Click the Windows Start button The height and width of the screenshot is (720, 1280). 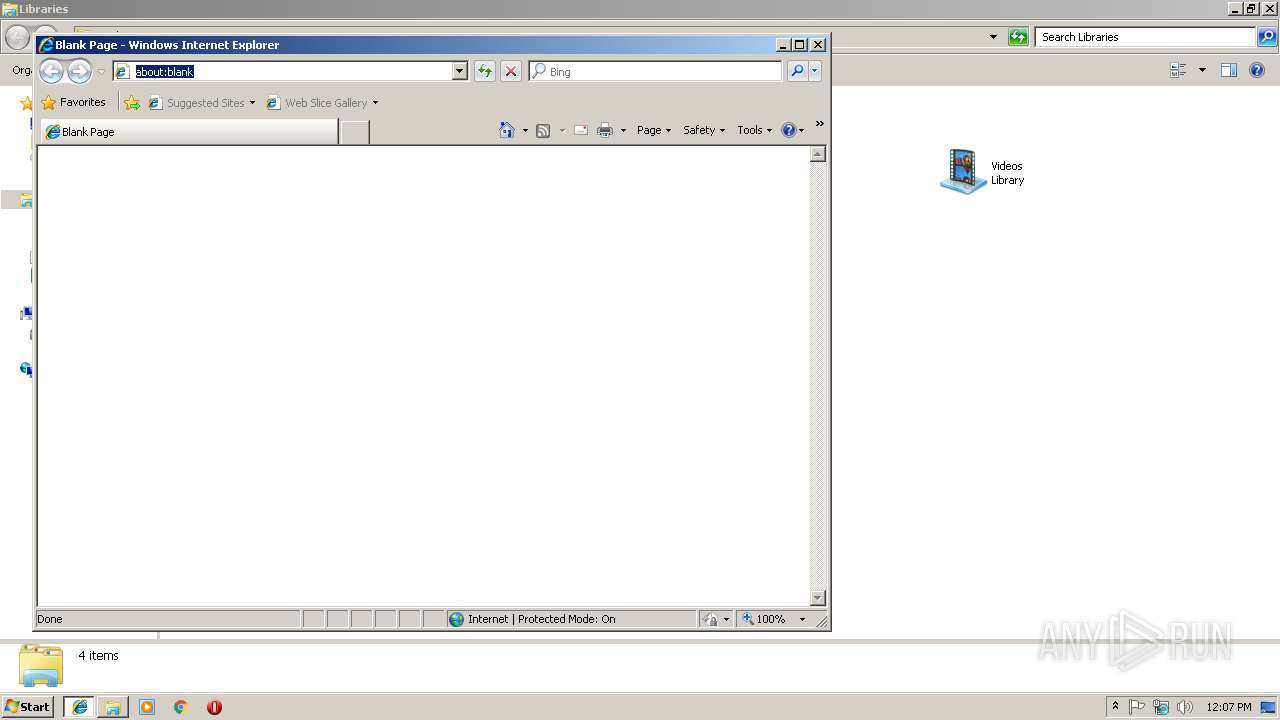28,706
